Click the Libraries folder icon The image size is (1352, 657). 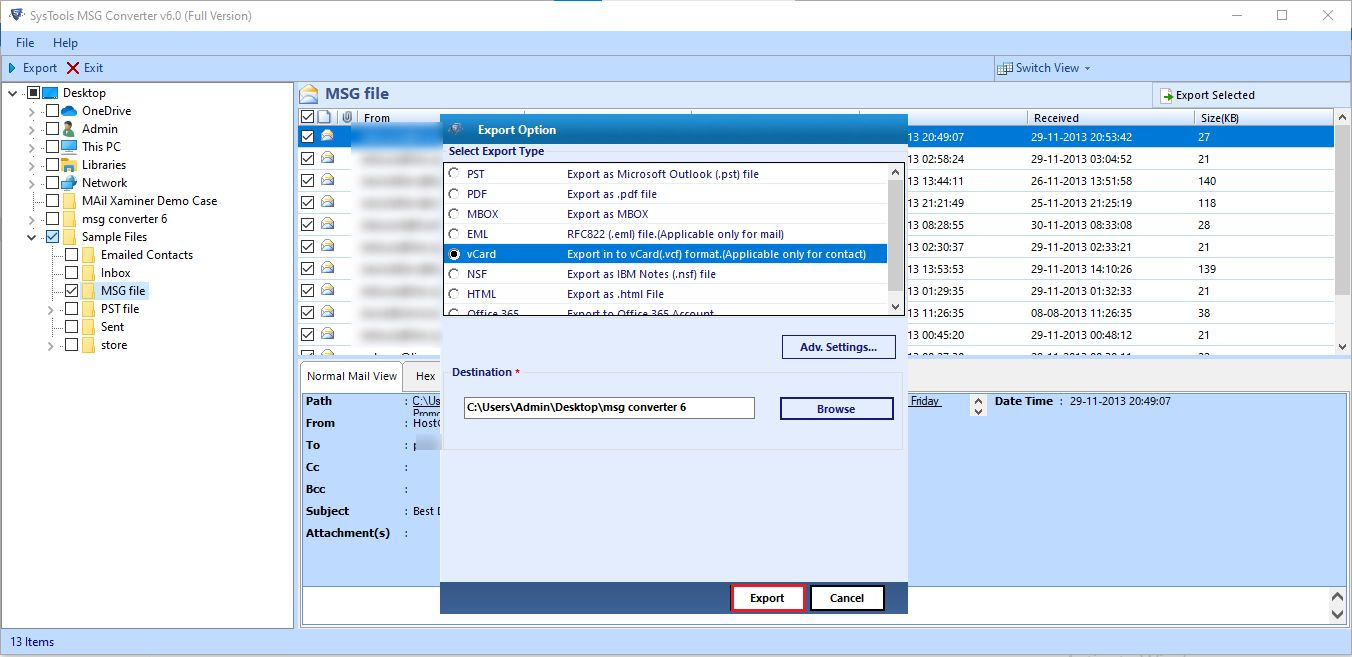pos(69,165)
